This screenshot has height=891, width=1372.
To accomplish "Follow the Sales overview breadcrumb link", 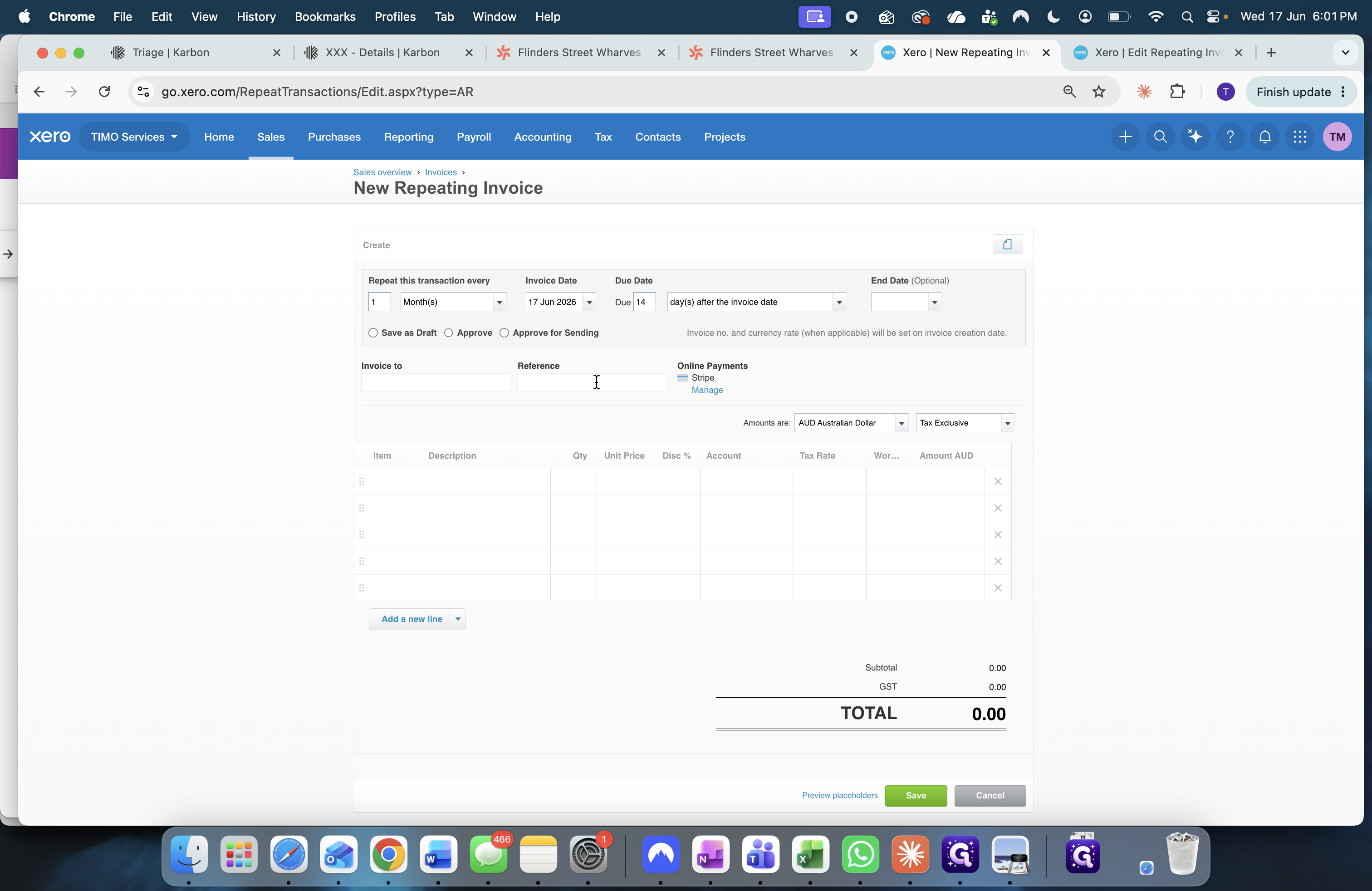I will pos(382,172).
